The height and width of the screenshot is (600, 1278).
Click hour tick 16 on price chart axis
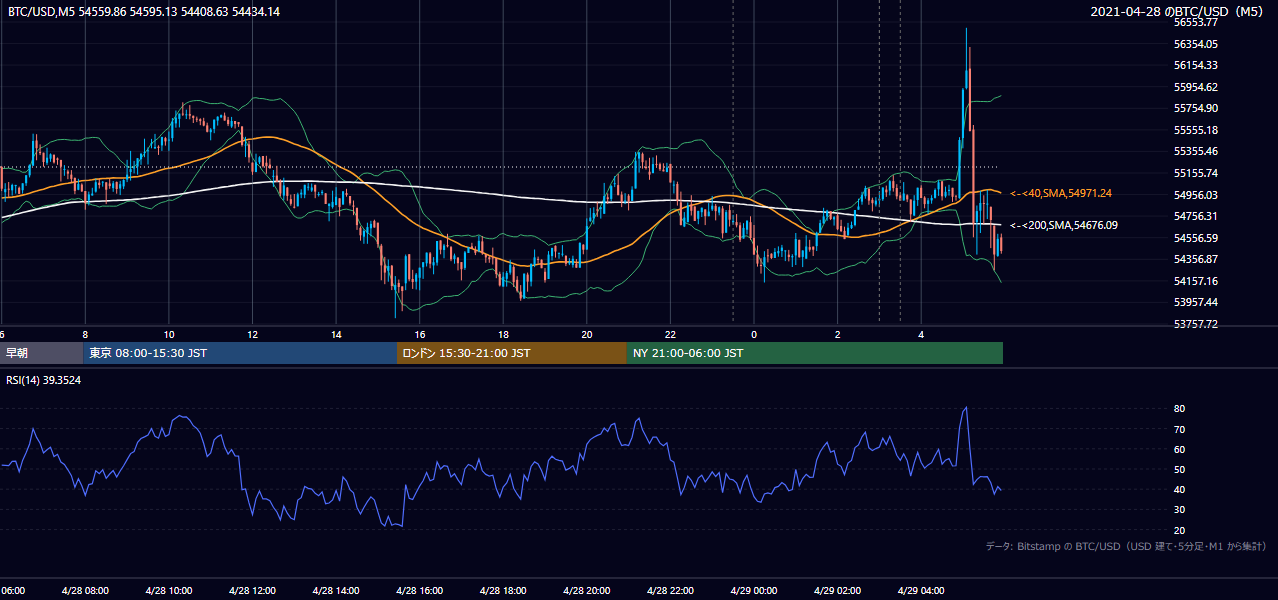click(x=420, y=334)
